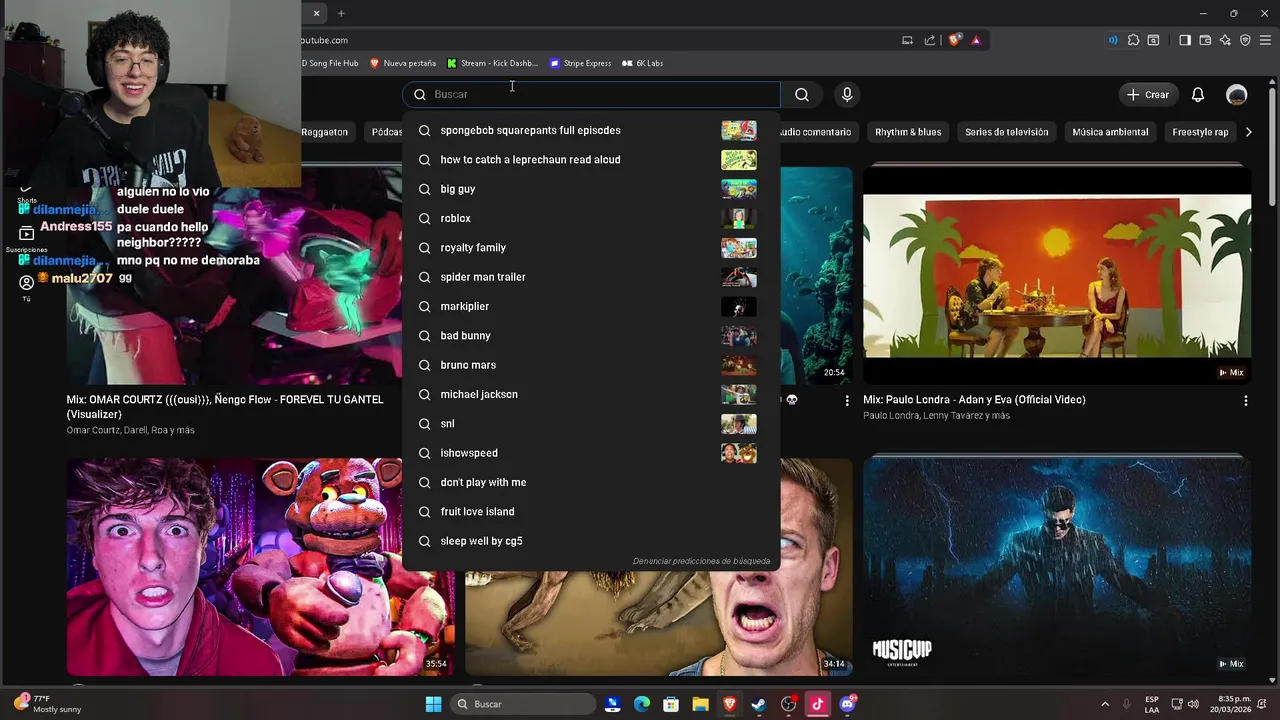The image size is (1280, 720).
Task: Open Paulo Londra Adan y Eva thumbnail
Action: point(1057,275)
